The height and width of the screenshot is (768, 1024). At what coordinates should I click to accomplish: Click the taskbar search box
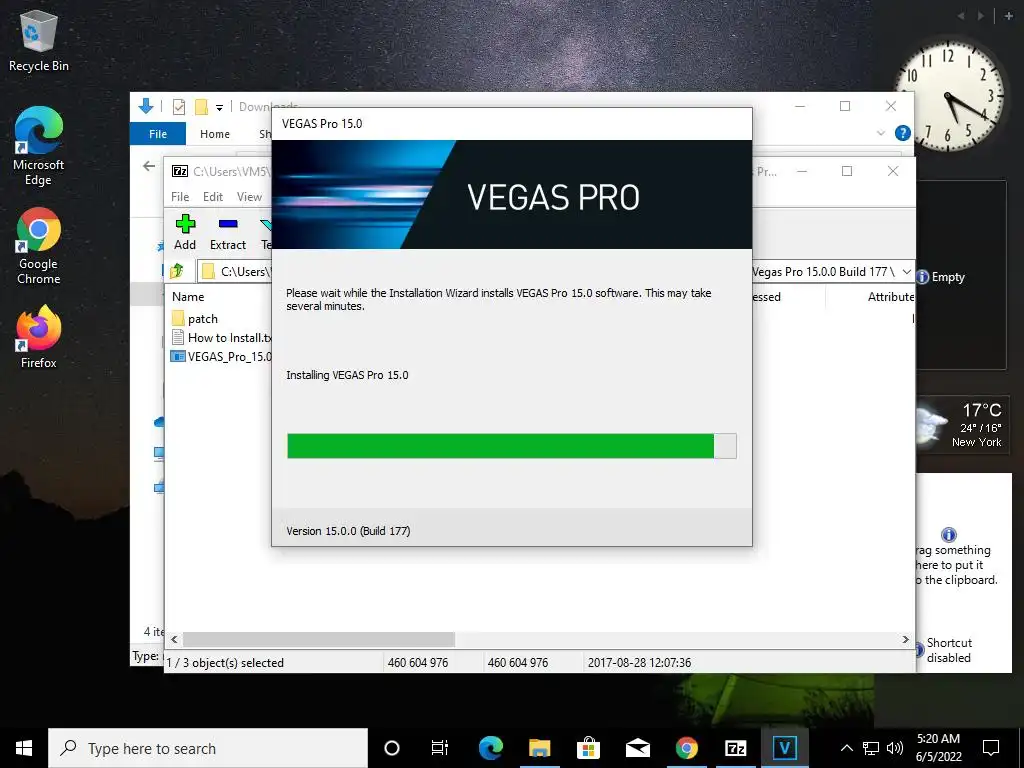(x=208, y=748)
